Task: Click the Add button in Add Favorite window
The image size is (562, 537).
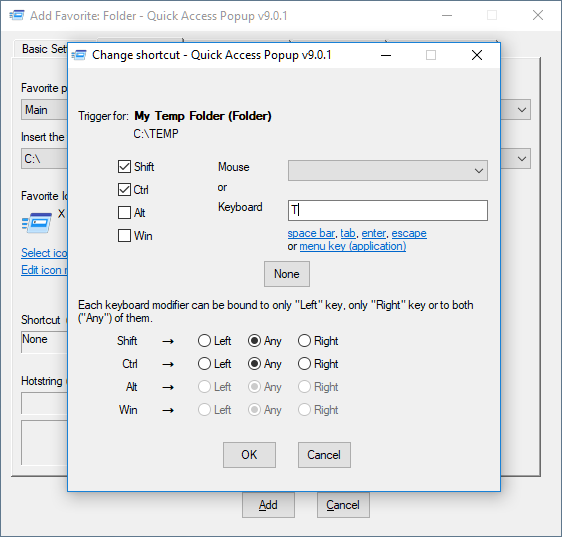Action: coord(268,505)
